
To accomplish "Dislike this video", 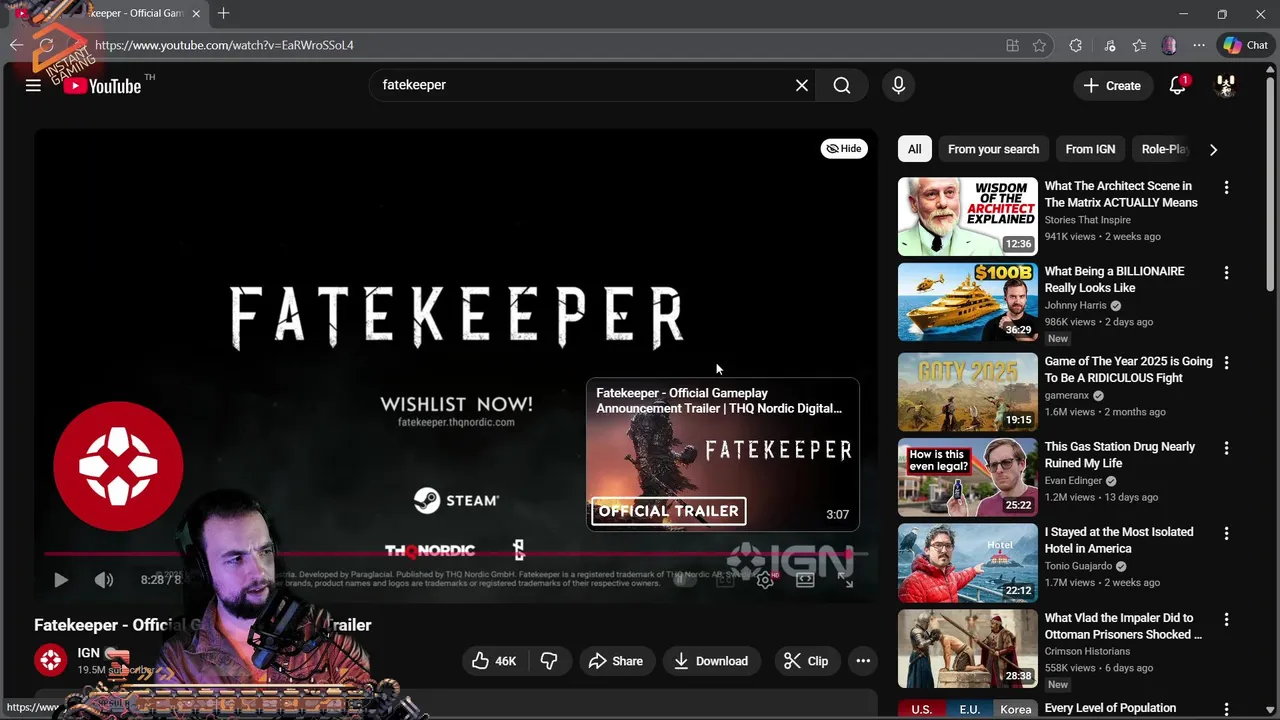I will (549, 661).
